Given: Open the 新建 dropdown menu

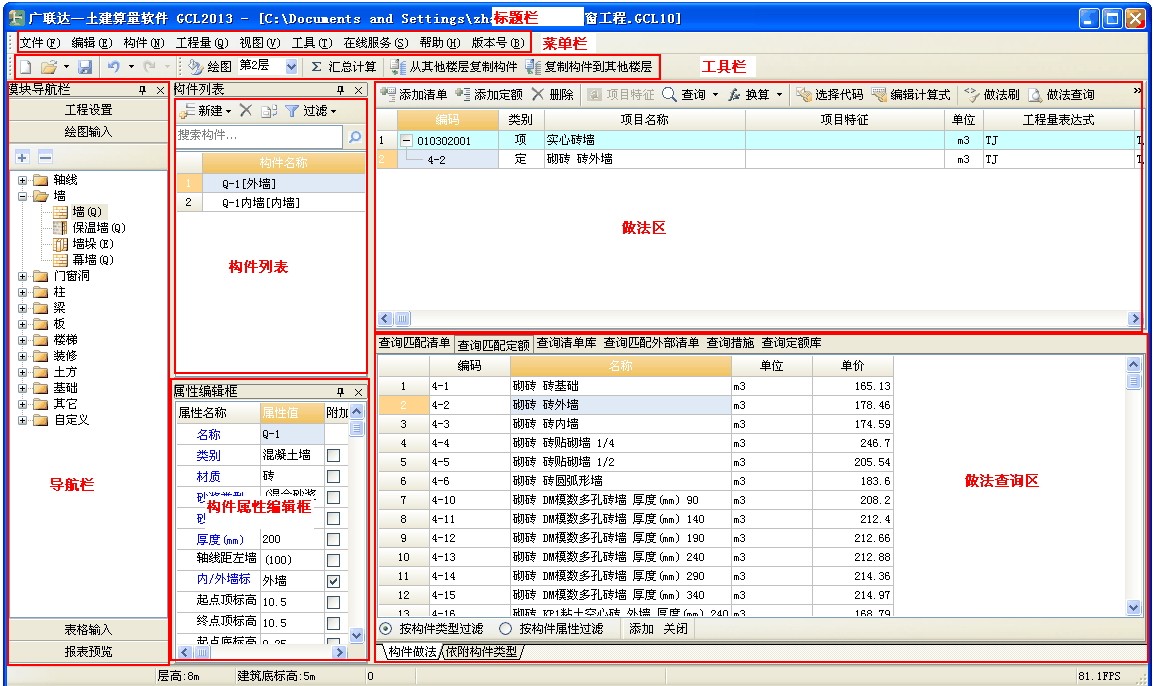Looking at the screenshot, I should (x=228, y=111).
